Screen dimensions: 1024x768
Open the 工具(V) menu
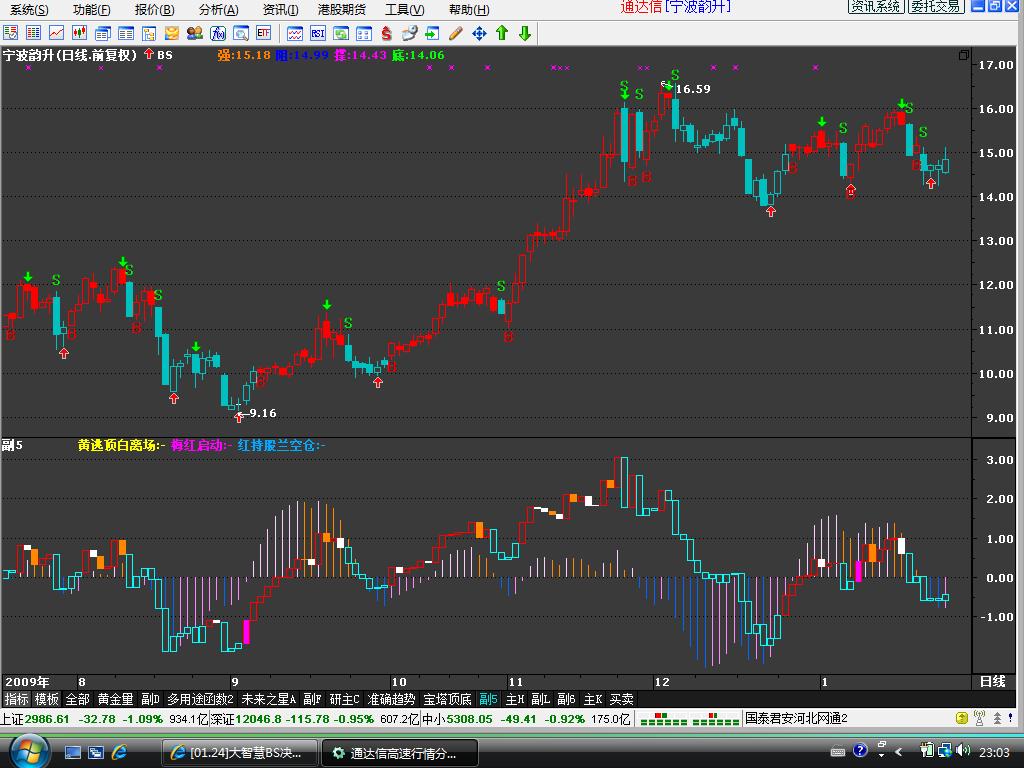405,10
